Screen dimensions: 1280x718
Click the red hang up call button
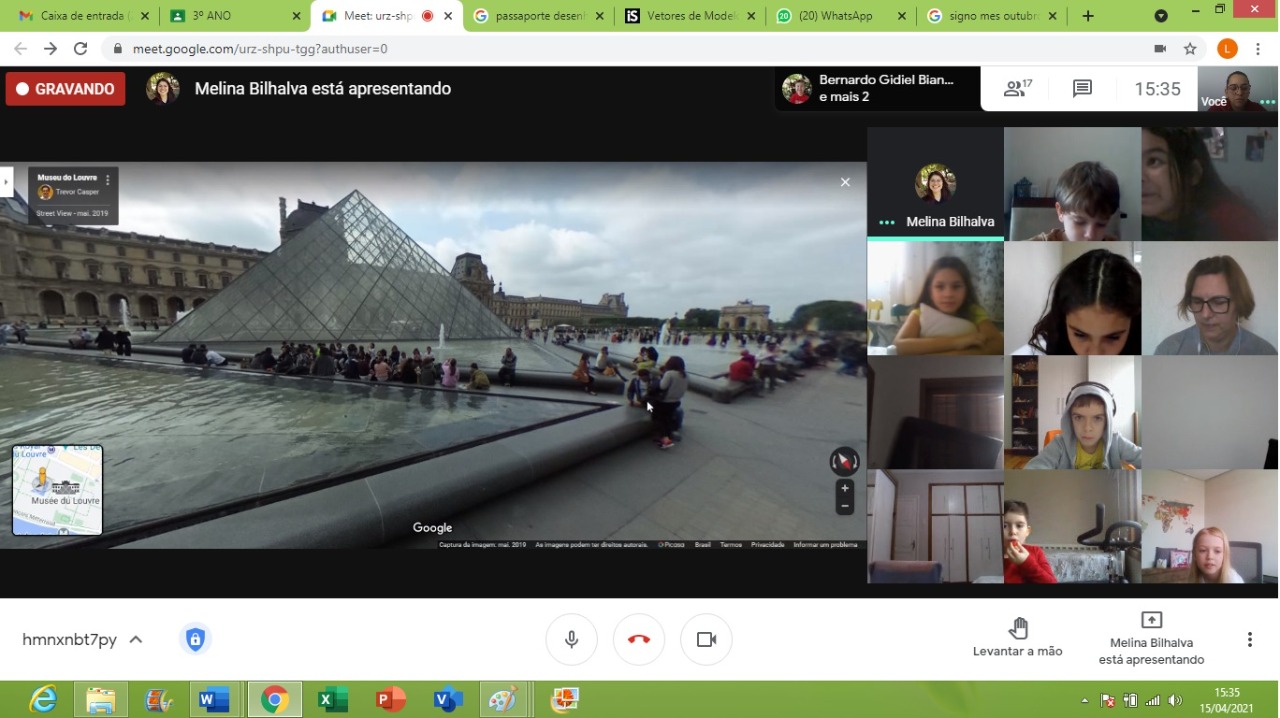[639, 639]
